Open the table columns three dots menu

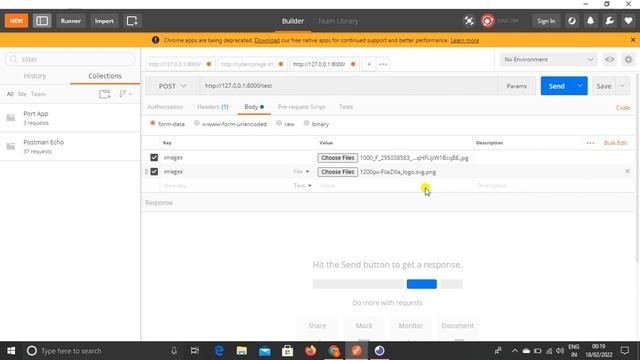click(x=590, y=143)
